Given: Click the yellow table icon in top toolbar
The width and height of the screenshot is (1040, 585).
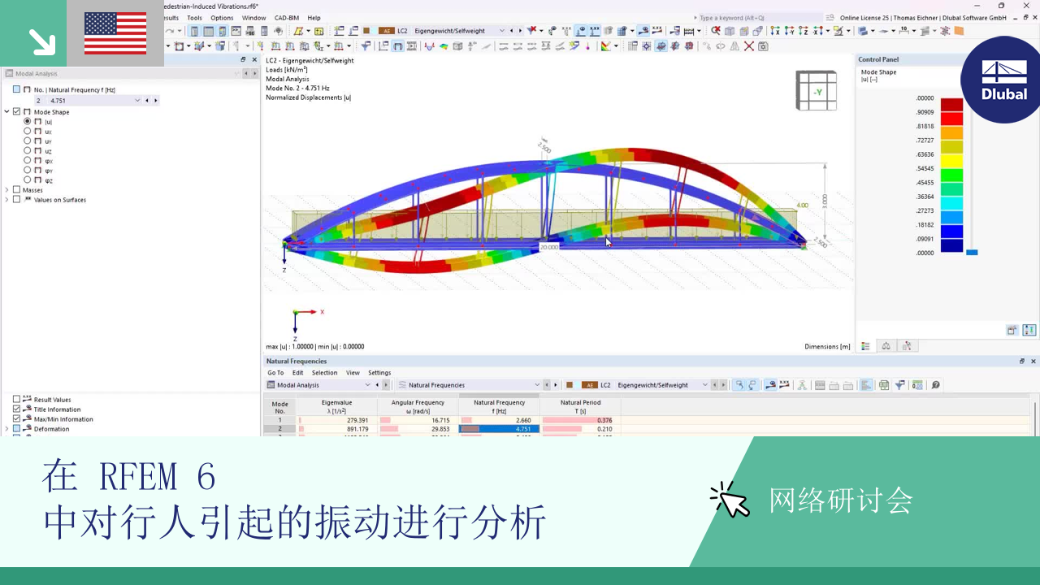Looking at the screenshot, I should [319, 31].
